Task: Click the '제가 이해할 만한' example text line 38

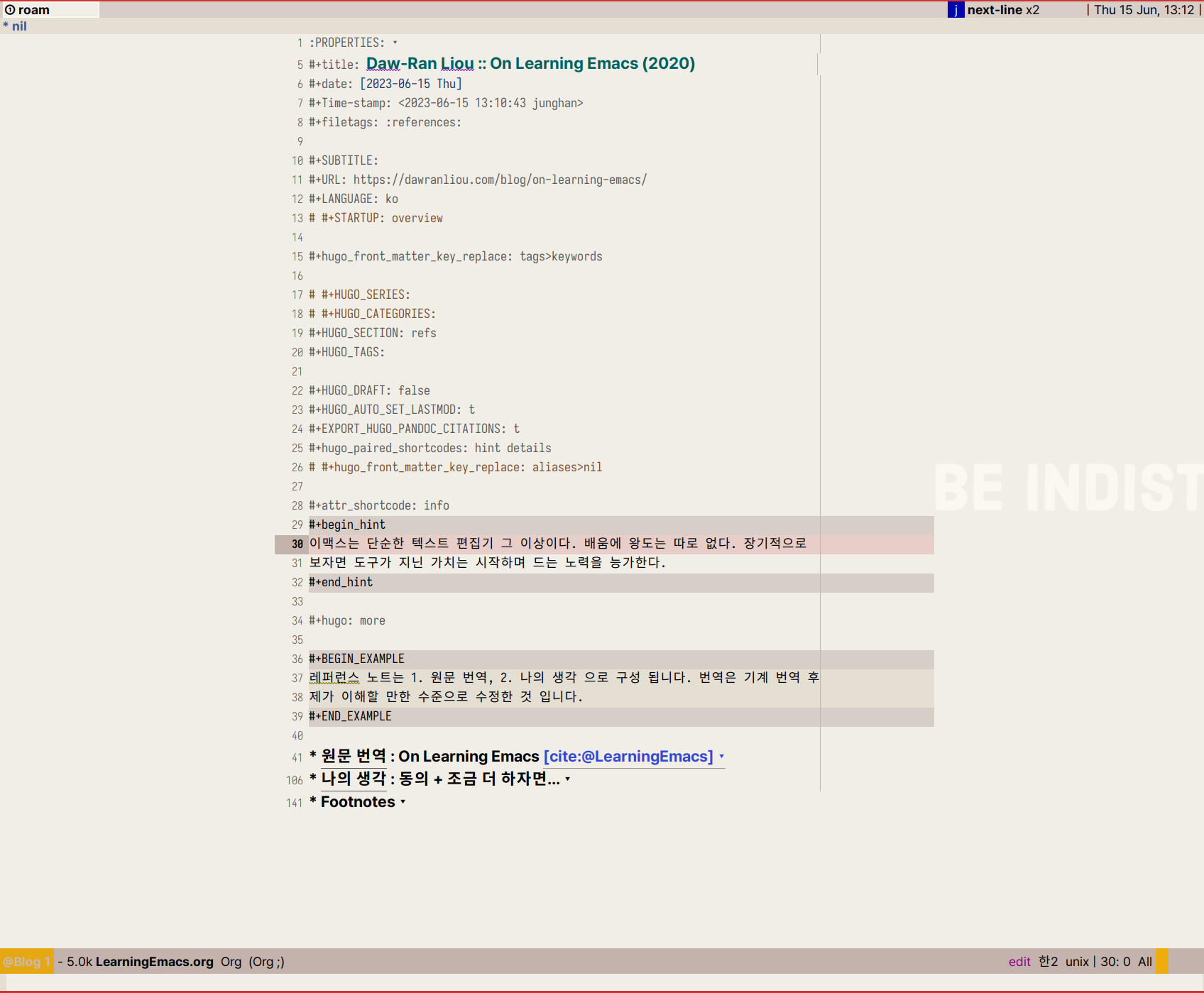Action: [x=446, y=697]
